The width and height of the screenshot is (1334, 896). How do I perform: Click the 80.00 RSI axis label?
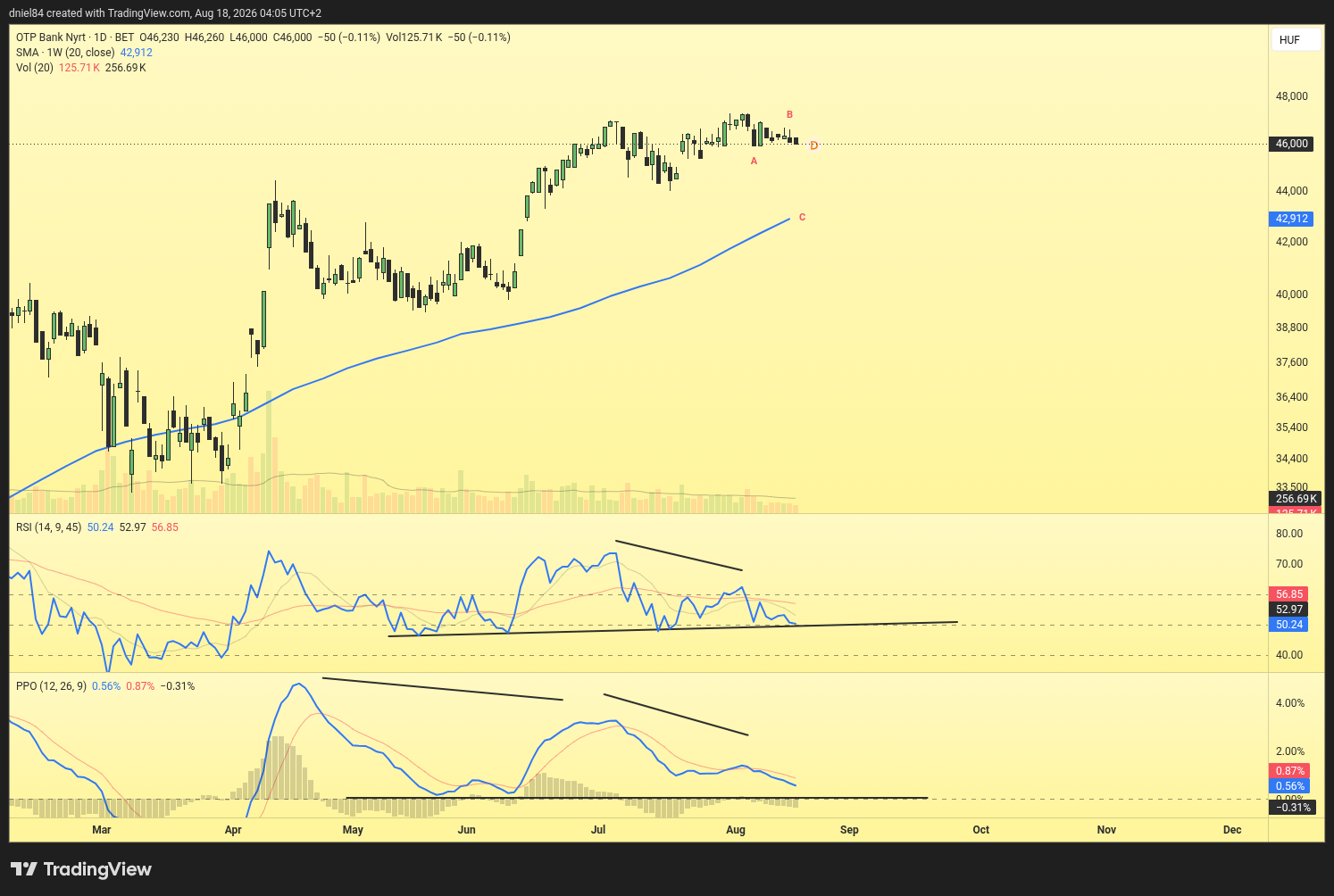point(1289,534)
